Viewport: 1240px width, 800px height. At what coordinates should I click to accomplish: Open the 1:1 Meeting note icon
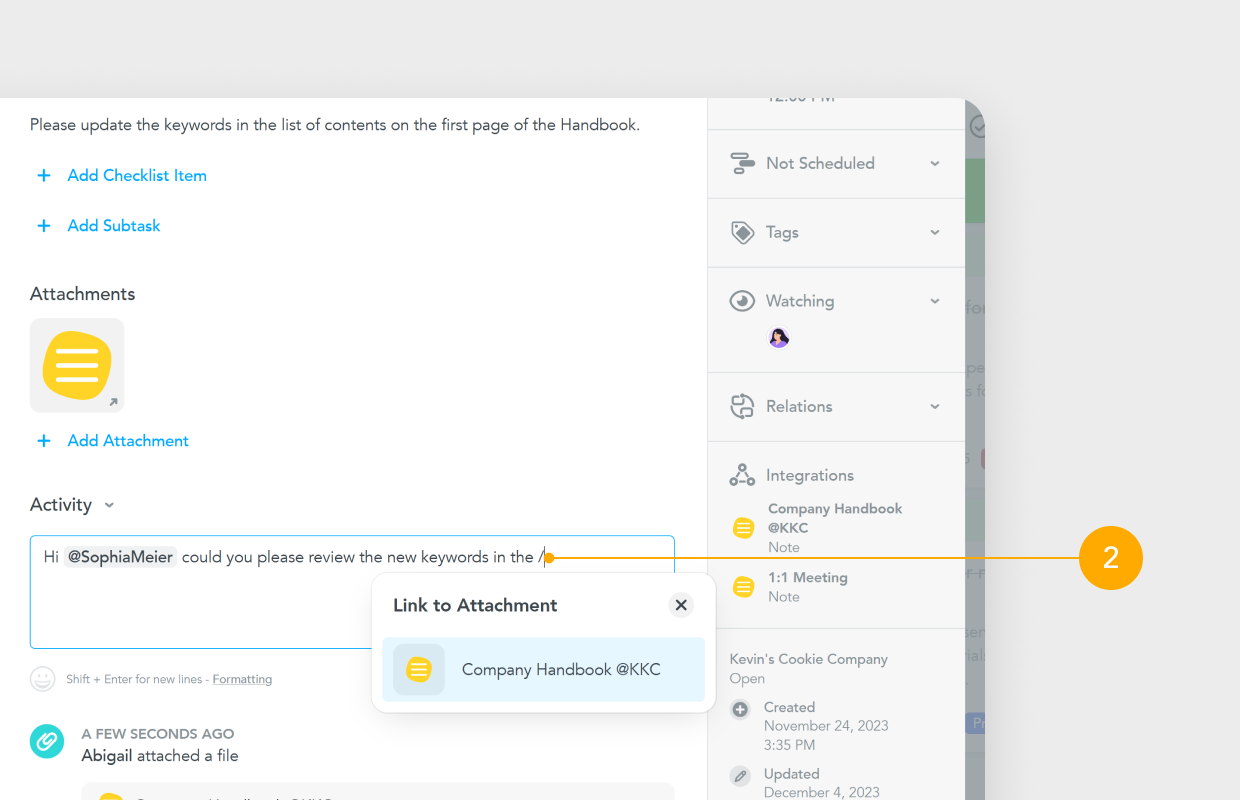(742, 587)
